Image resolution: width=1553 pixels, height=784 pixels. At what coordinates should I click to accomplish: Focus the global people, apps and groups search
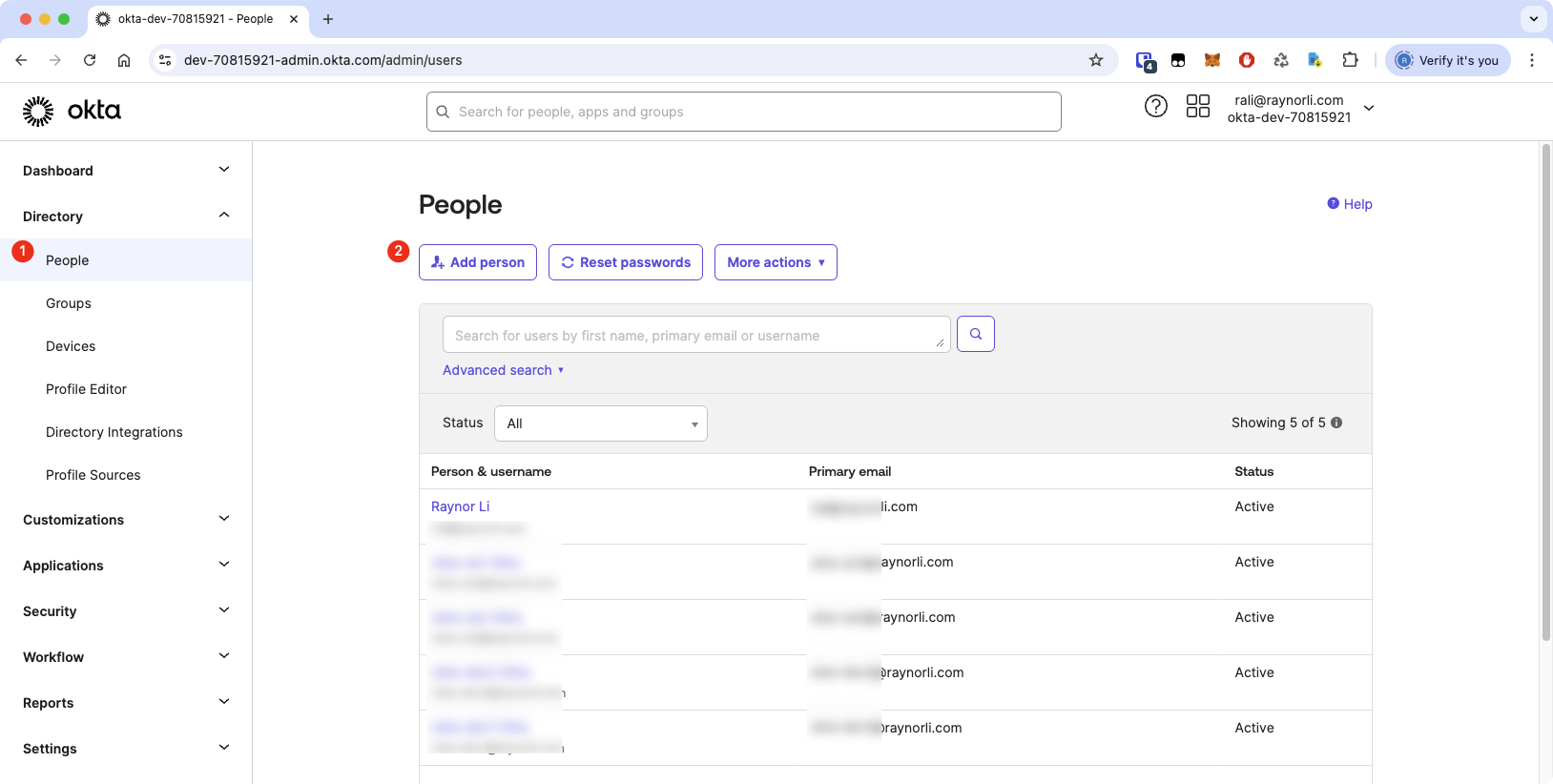(x=744, y=112)
